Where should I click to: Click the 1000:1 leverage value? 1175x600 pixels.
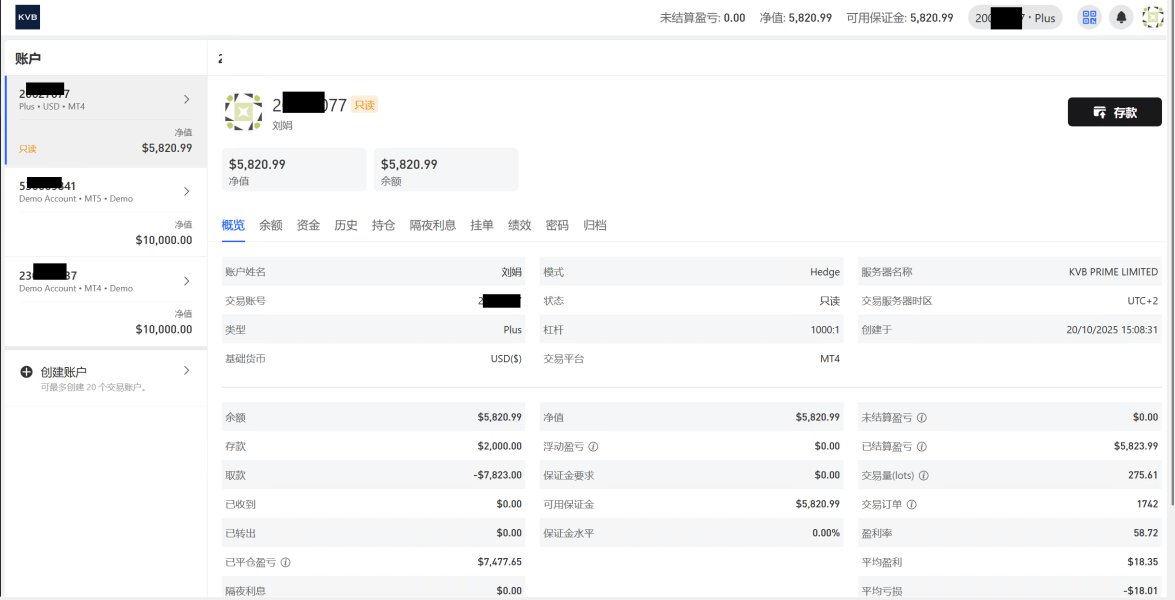tap(826, 330)
